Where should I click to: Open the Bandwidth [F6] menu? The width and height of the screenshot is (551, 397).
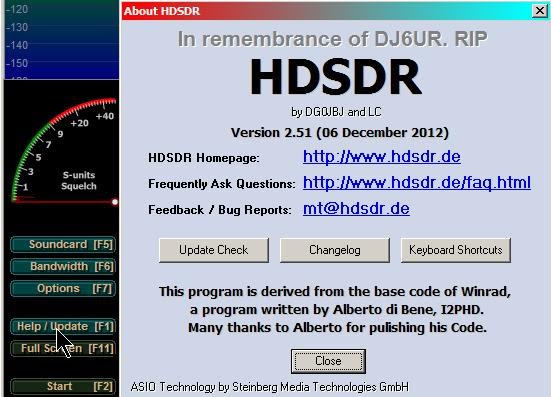coord(63,267)
